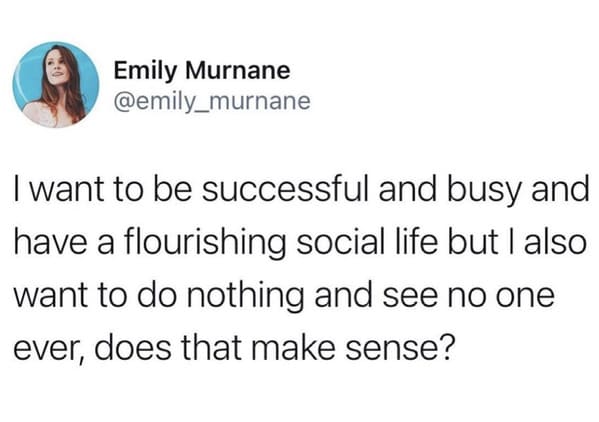Viewport: 599px width, 422px height.
Task: Open the @emily_murnane handle link
Action: point(212,101)
